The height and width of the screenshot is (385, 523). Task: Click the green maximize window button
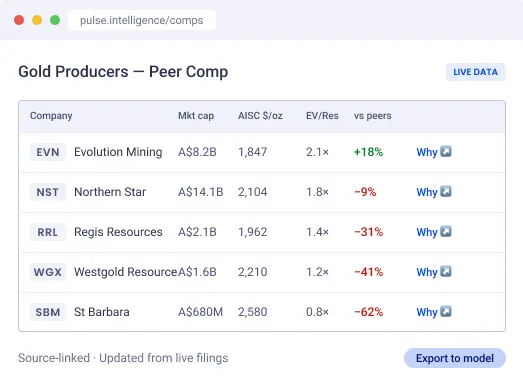tap(55, 20)
